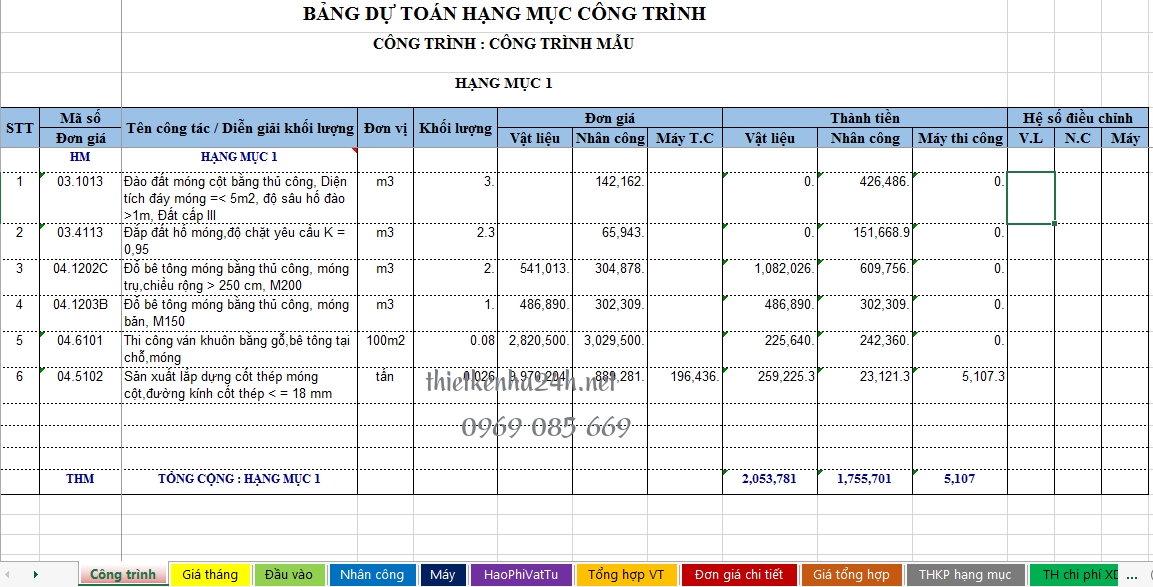
Task: Select code cell 04.1202C
Action: (x=81, y=277)
